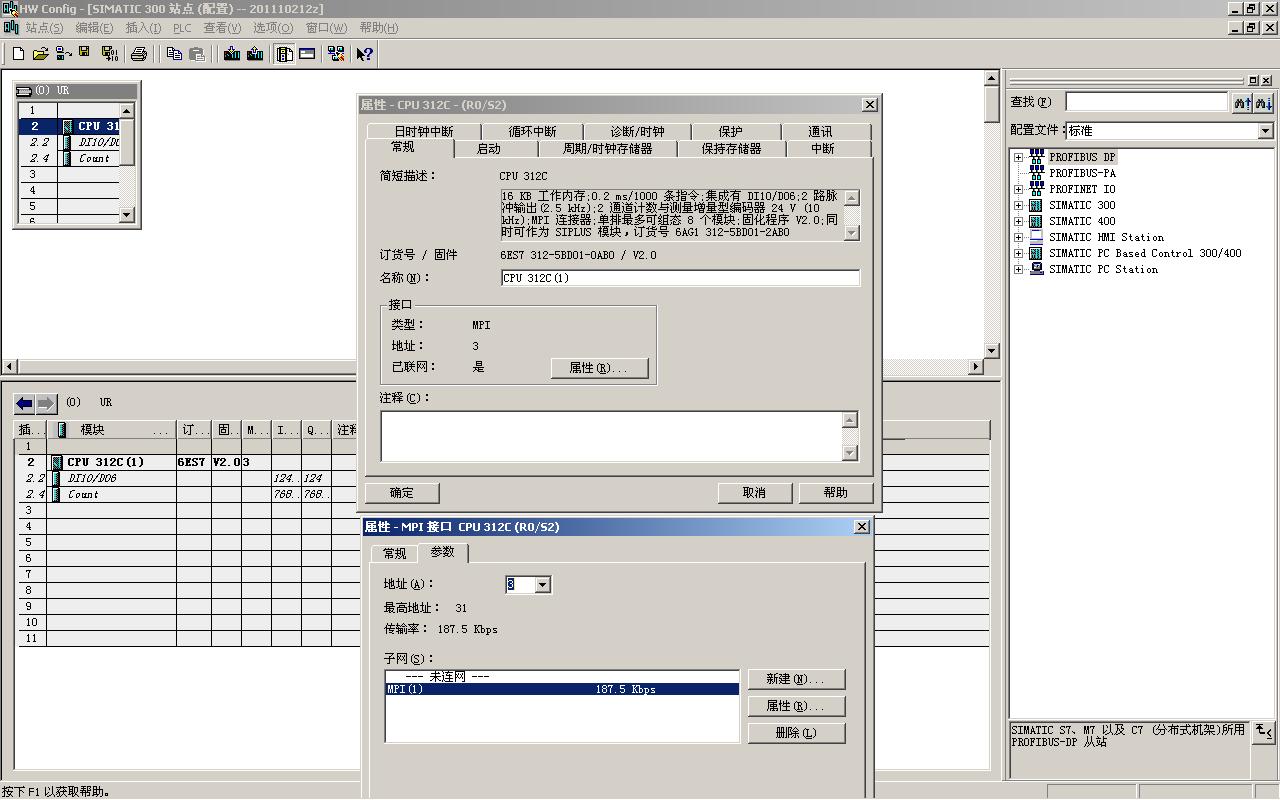Select the --- 未连网 --- subnet entry
Viewport: 1280px width, 800px height.
tap(562, 677)
